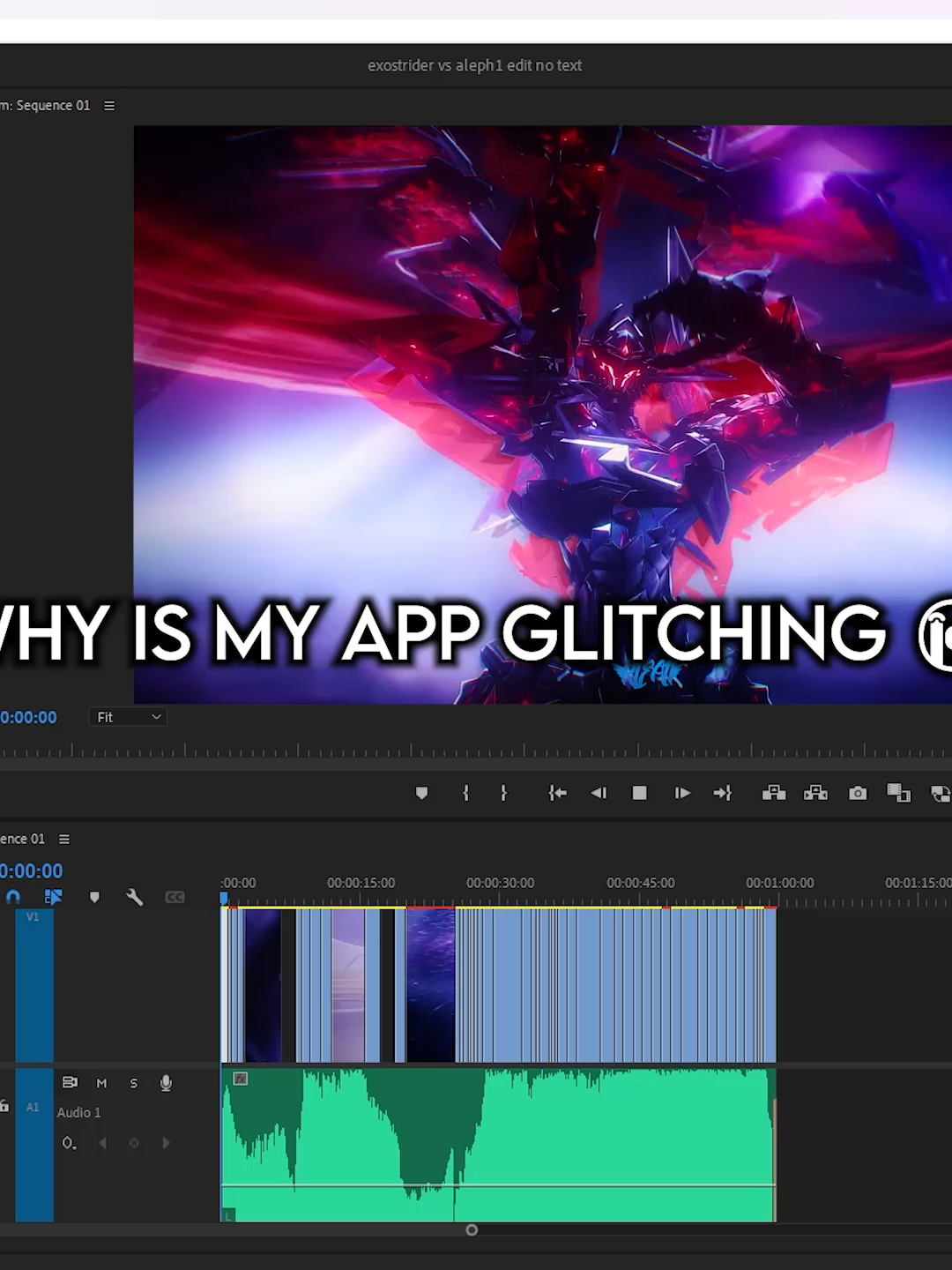Toggle Linked Selection in the timeline
The height and width of the screenshot is (1270, 952).
coord(53,897)
